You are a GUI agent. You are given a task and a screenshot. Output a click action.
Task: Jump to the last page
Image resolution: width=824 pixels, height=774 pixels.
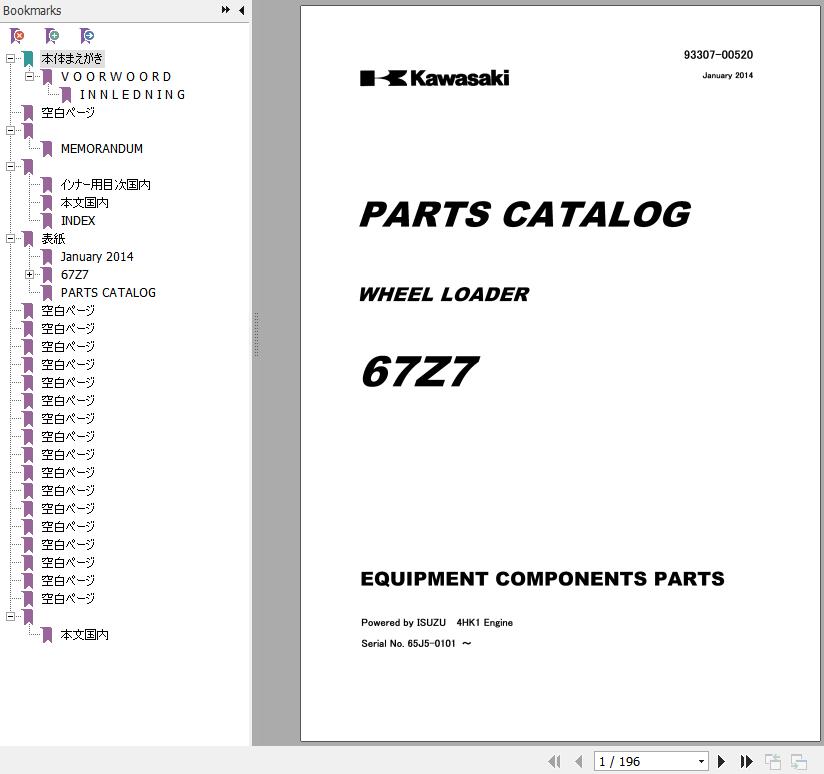point(746,761)
